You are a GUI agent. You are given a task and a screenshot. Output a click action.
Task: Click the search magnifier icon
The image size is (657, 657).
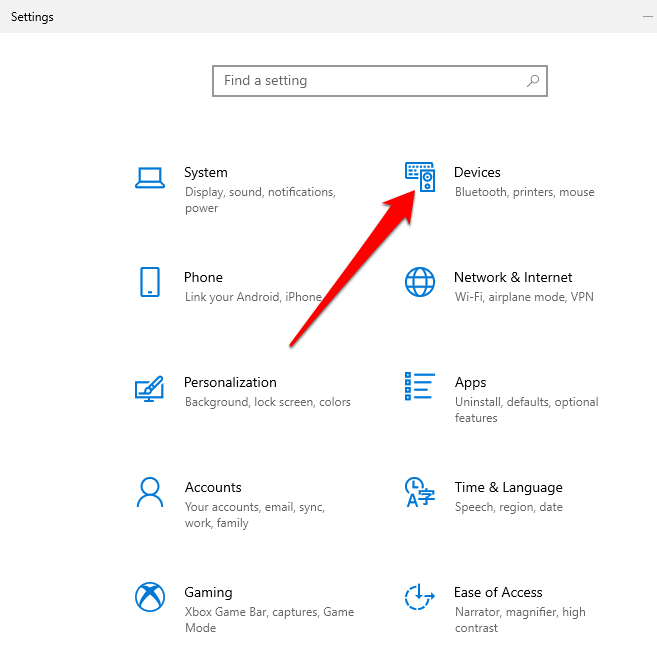coord(533,81)
